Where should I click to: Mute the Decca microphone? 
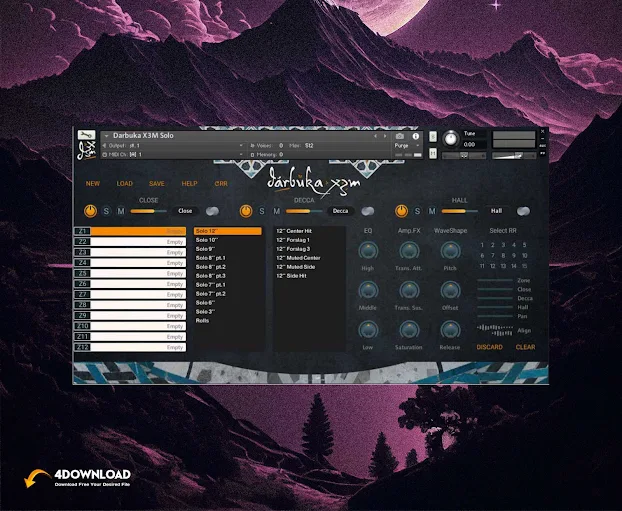click(276, 211)
